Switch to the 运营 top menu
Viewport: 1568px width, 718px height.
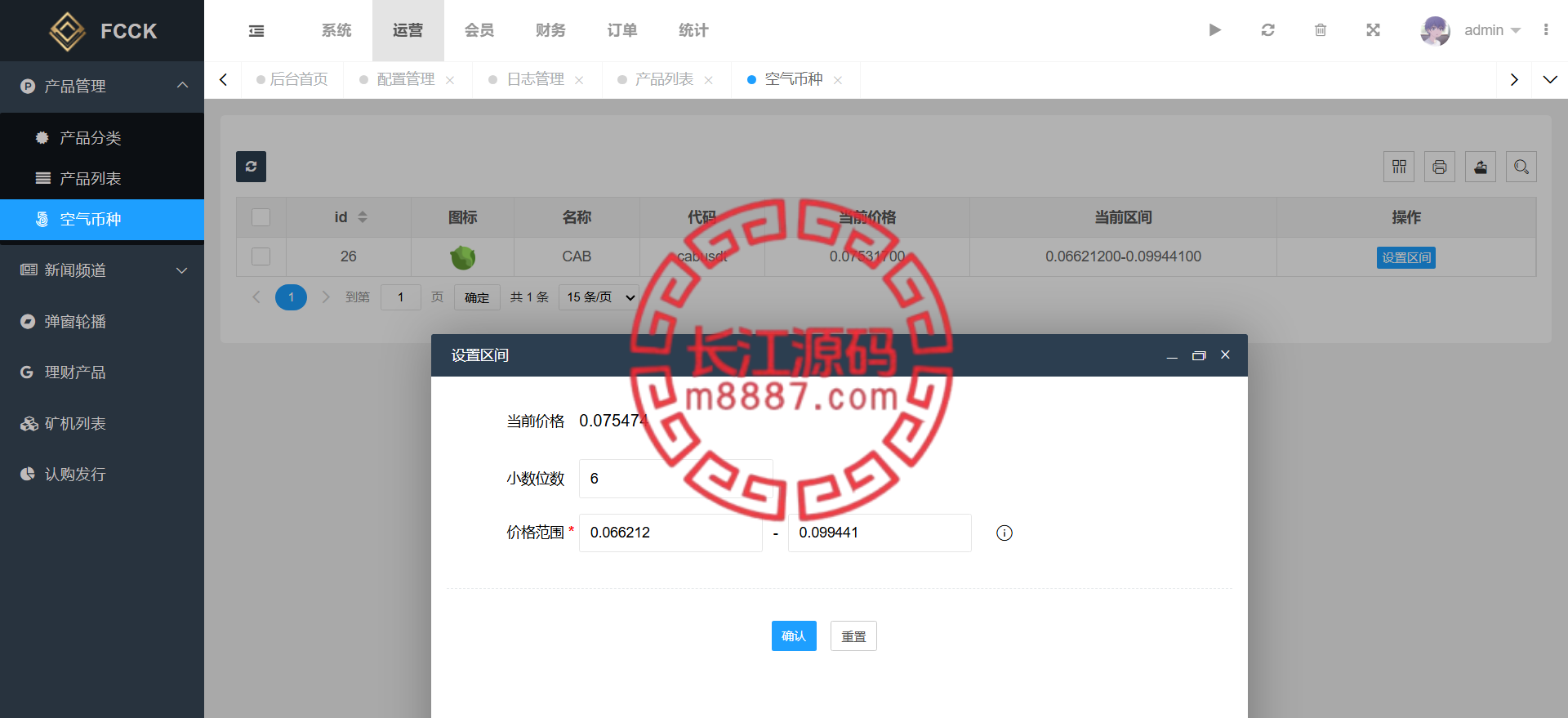pos(408,30)
